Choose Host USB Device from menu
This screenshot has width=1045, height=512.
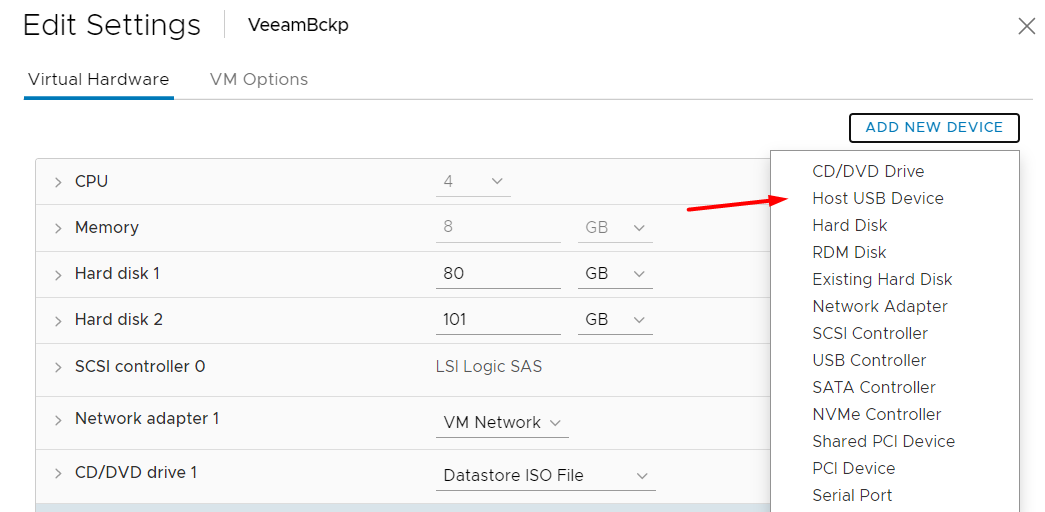pos(877,198)
